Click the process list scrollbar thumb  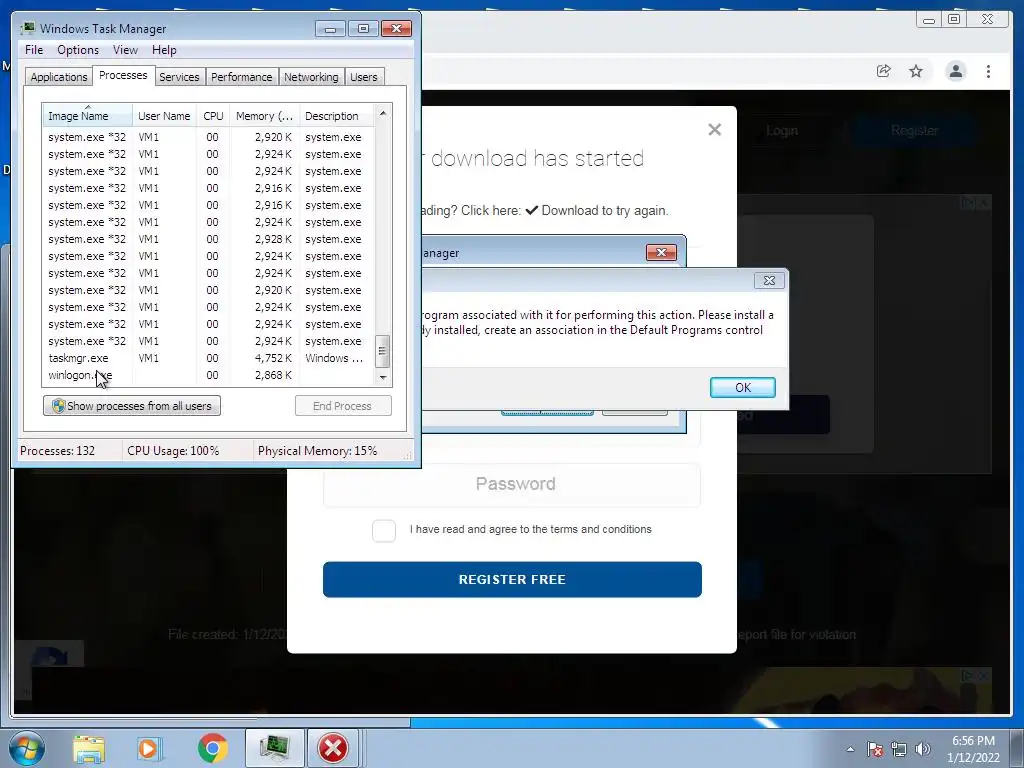[383, 351]
